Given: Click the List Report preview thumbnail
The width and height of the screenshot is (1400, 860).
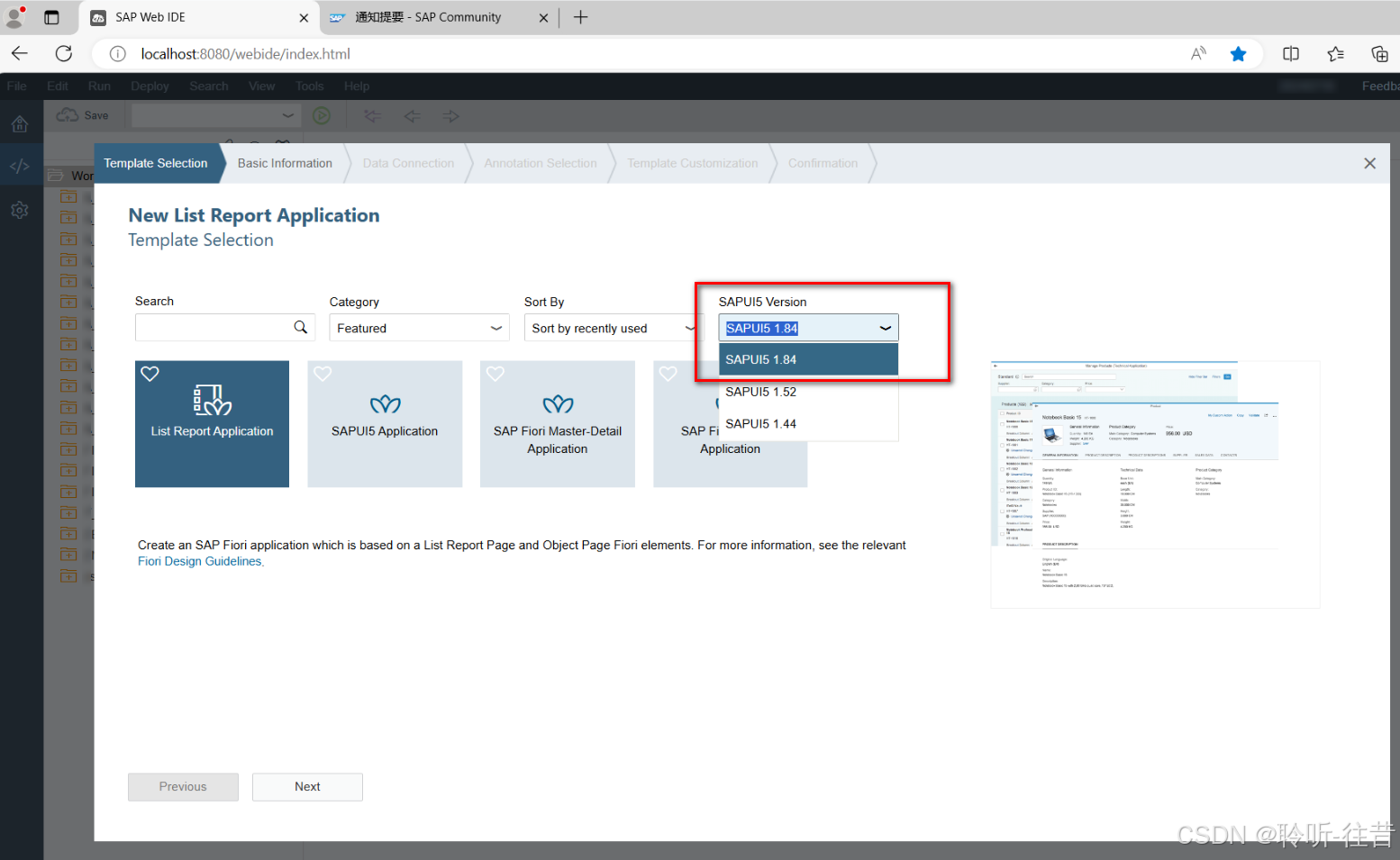Looking at the screenshot, I should [x=1155, y=484].
